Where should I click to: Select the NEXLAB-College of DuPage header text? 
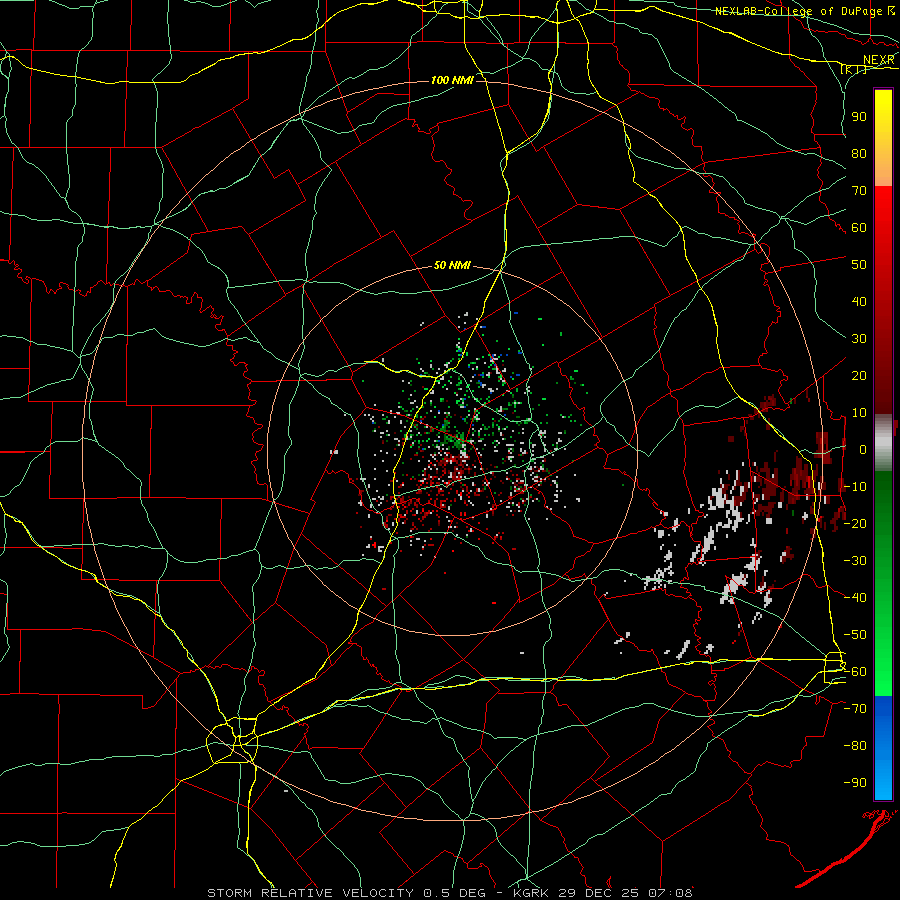(798, 11)
